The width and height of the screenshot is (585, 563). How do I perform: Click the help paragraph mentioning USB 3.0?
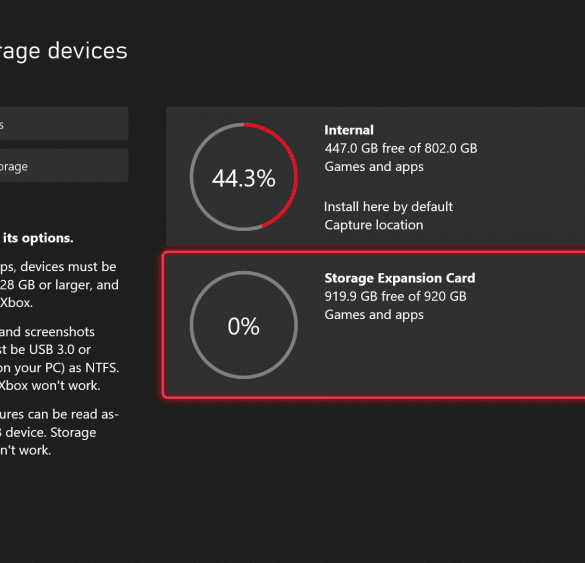(60, 359)
